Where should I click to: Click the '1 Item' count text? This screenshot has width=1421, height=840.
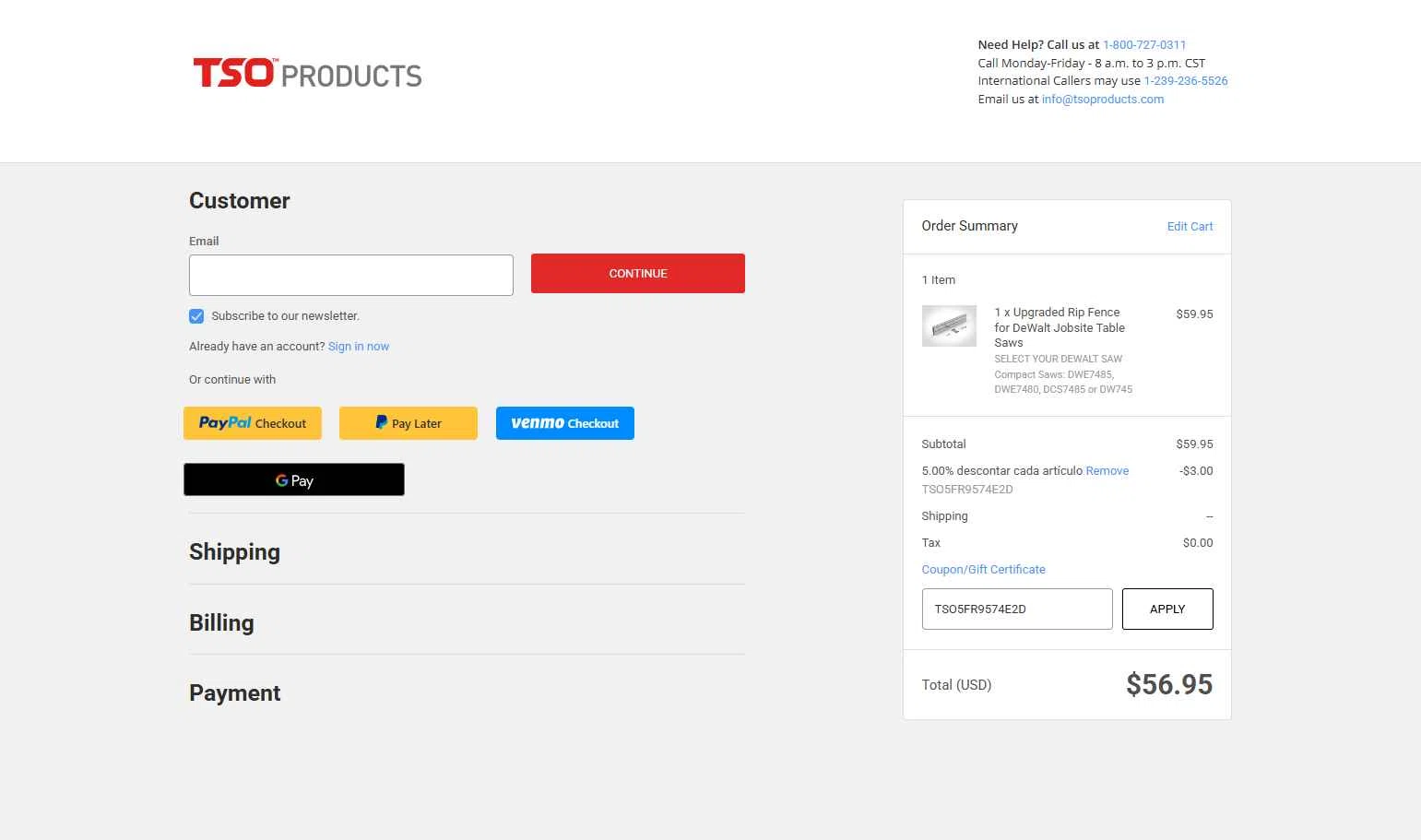pos(939,279)
